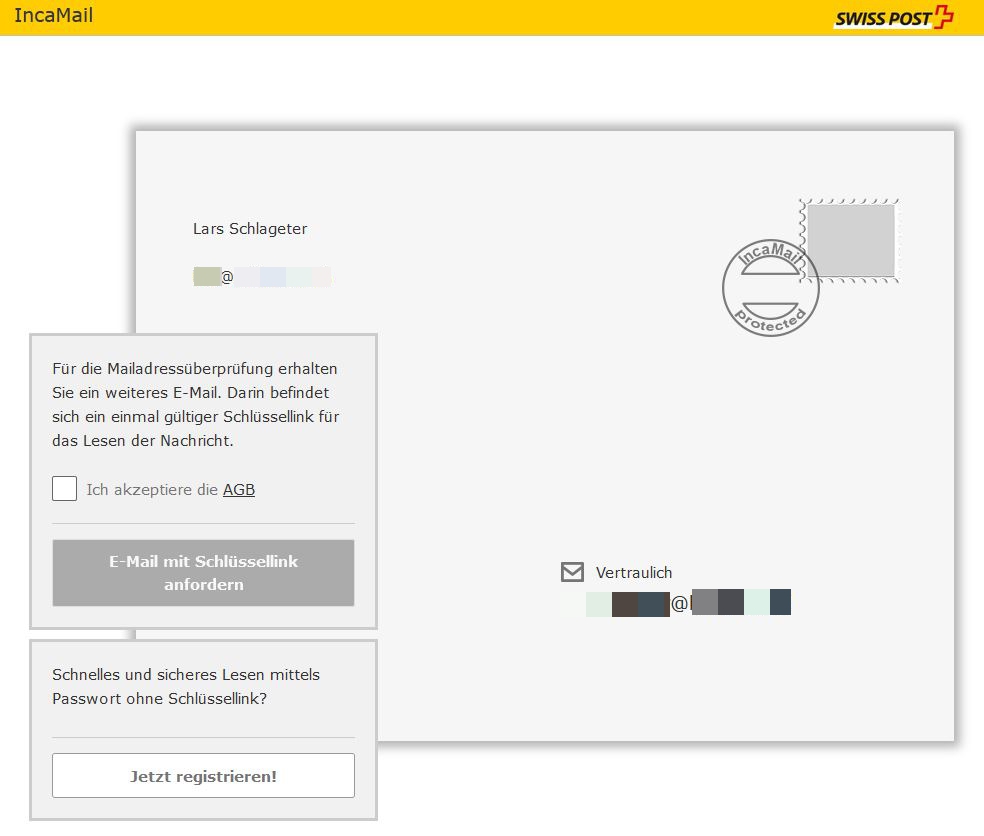Click the text 'Schnelles und sicheres Lesen mittels'

tap(186, 675)
